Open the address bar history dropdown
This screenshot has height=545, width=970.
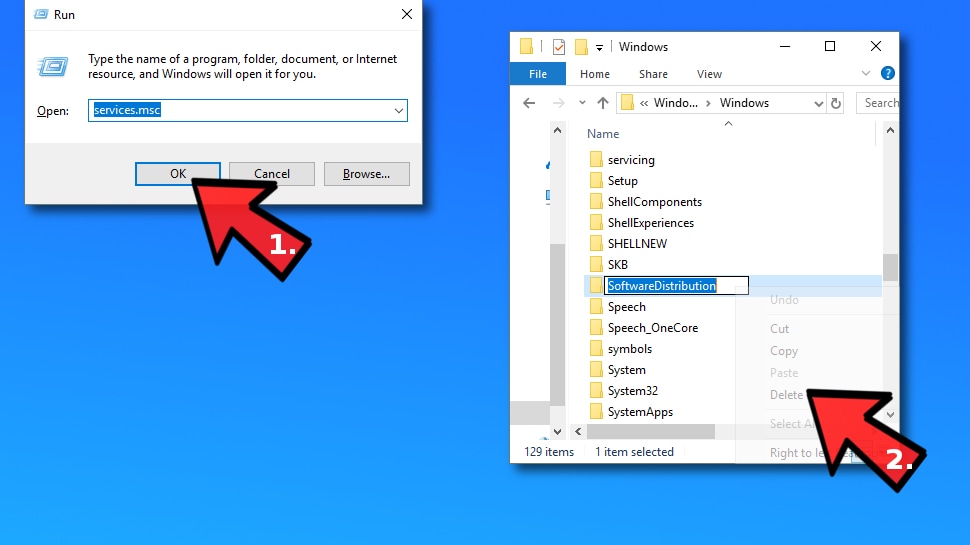click(818, 103)
